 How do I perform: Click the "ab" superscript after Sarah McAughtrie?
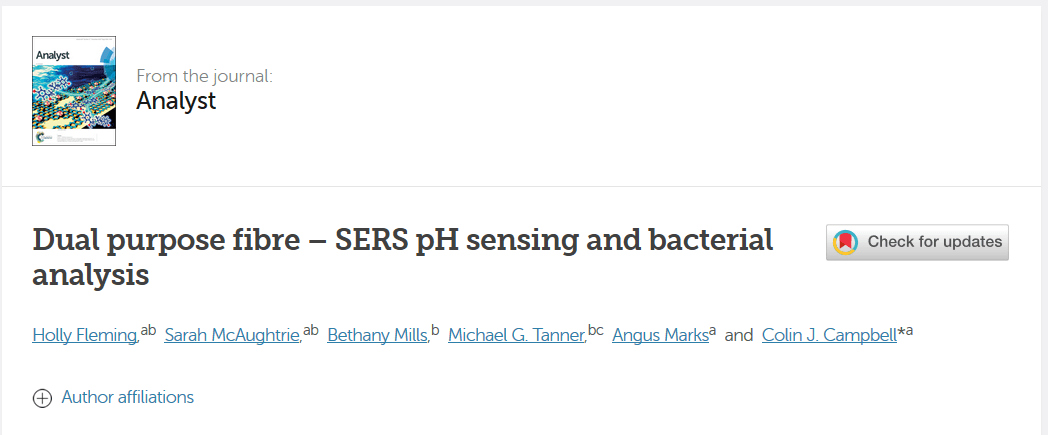(310, 330)
